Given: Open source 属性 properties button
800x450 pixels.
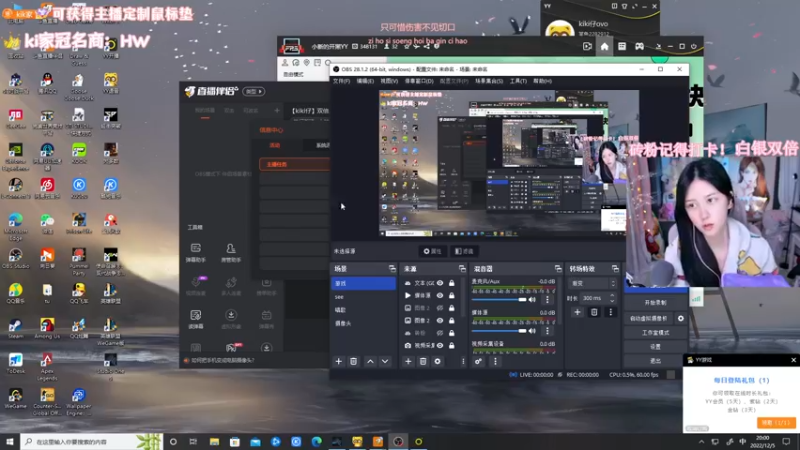Looking at the screenshot, I should pyautogui.click(x=432, y=251).
